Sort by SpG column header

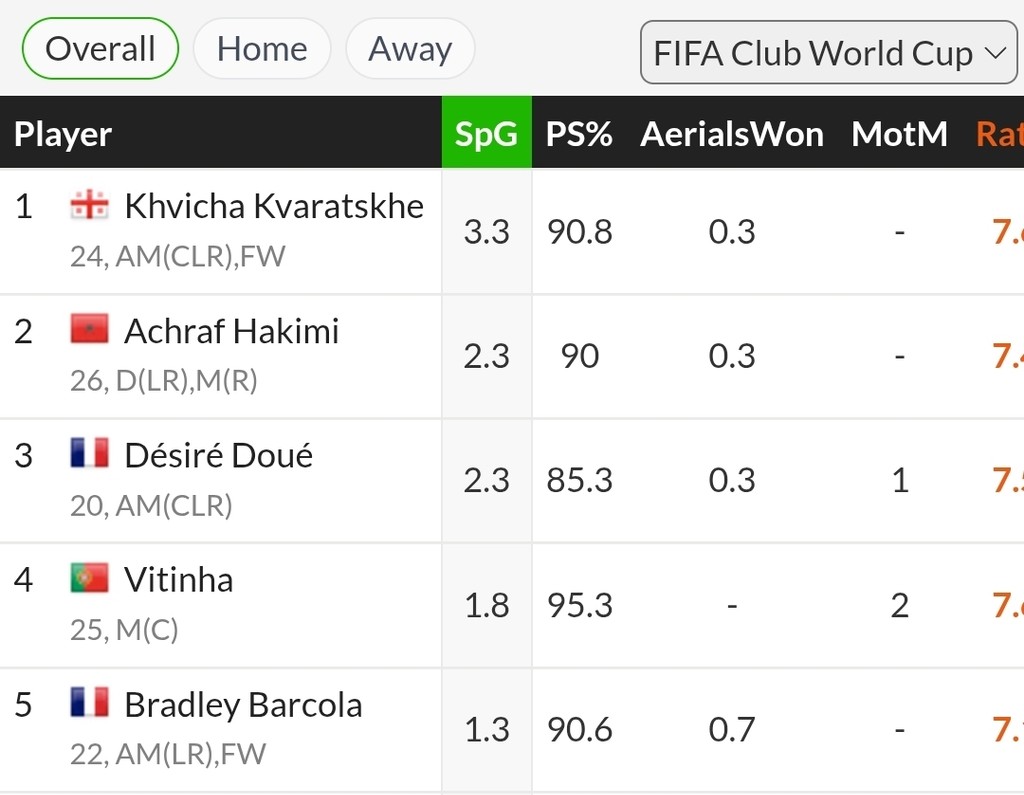point(487,133)
